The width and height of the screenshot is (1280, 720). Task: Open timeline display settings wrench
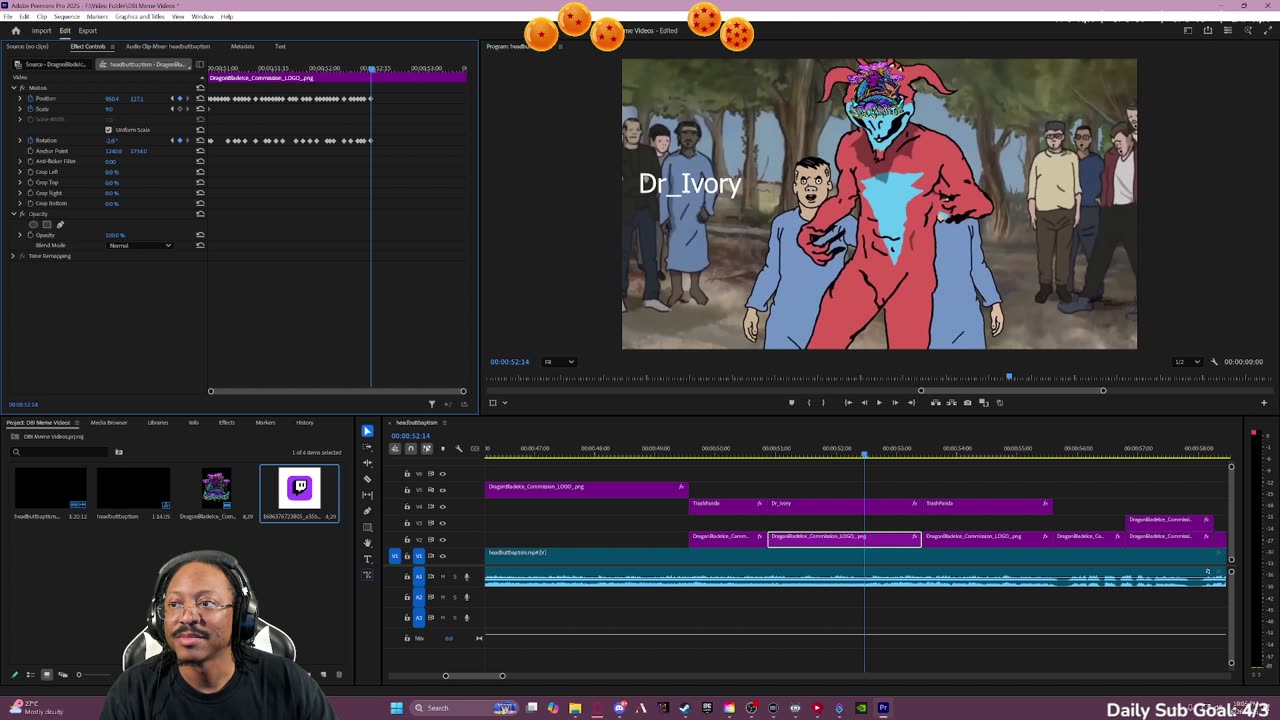coord(459,448)
